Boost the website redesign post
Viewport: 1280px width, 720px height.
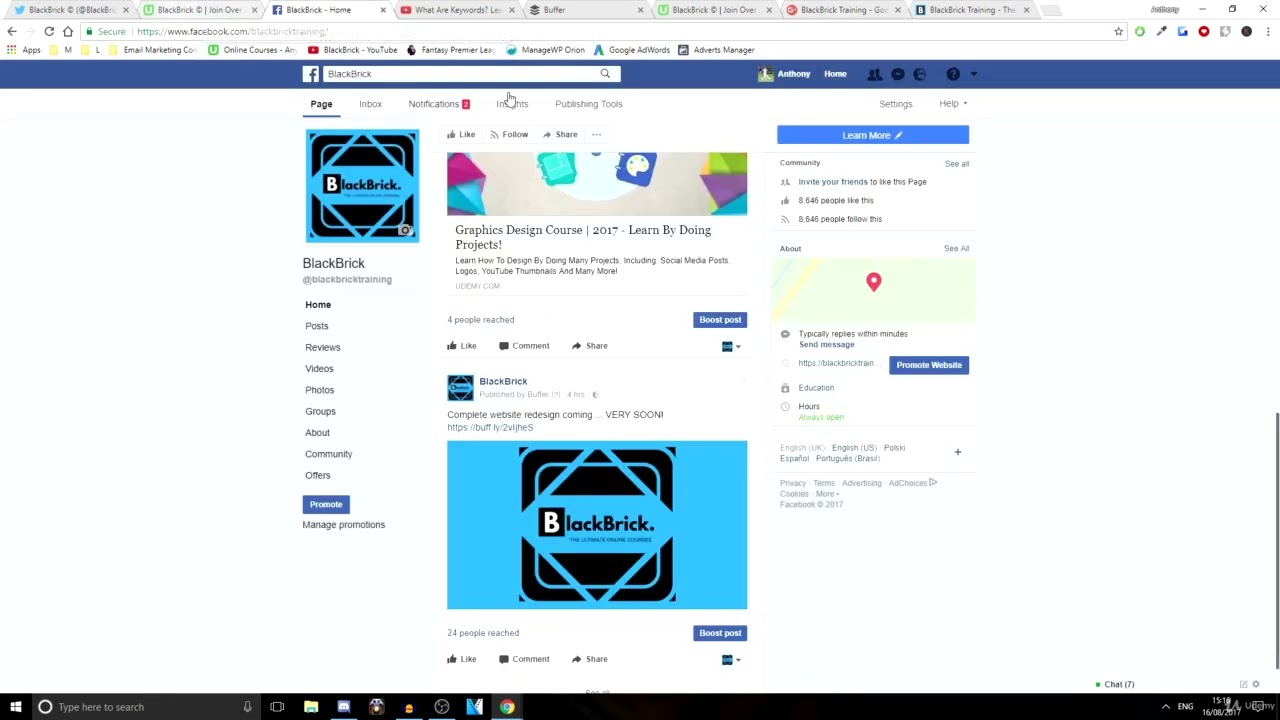click(x=720, y=633)
